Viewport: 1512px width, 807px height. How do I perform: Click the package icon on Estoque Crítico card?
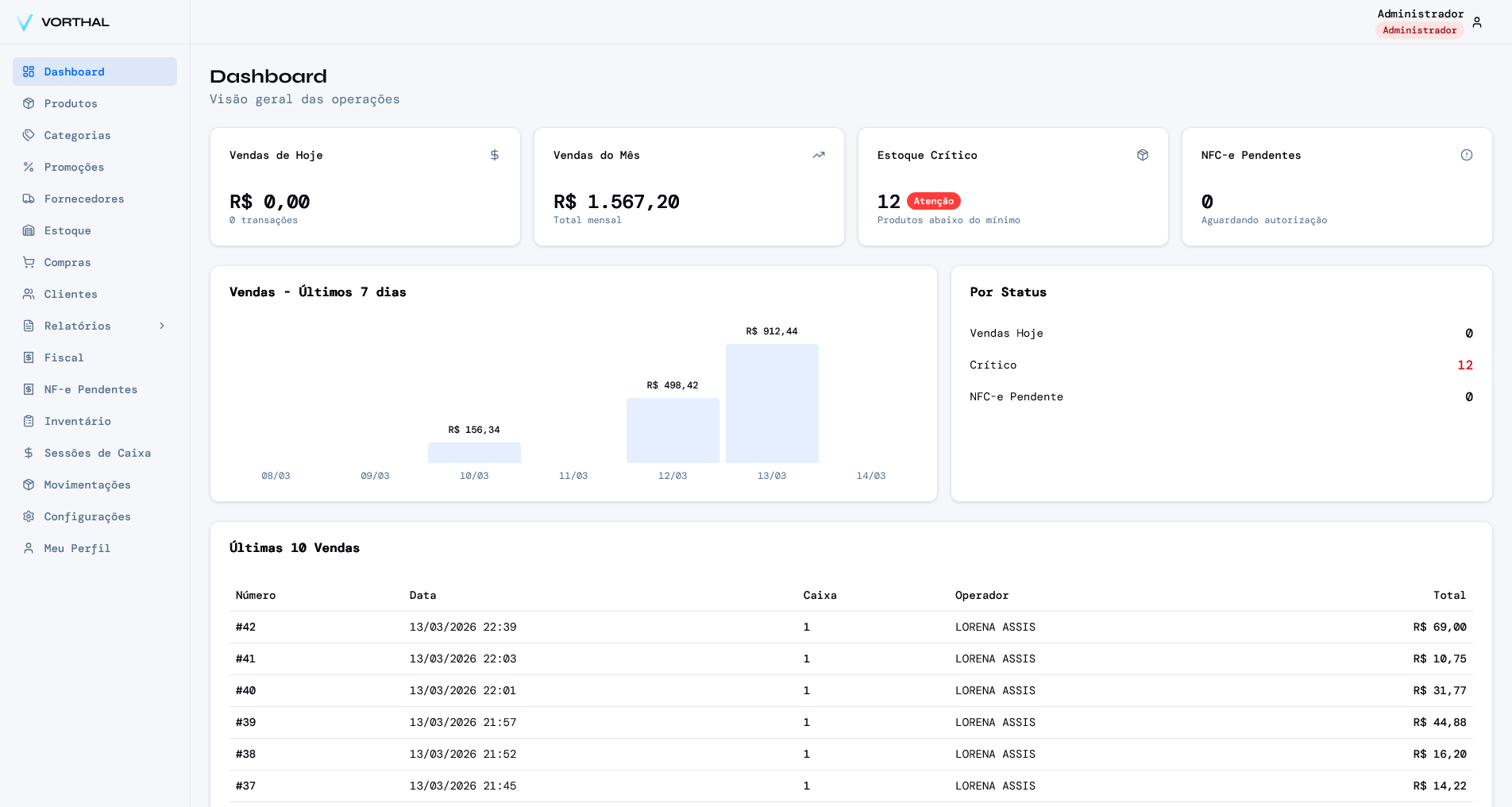[x=1143, y=155]
